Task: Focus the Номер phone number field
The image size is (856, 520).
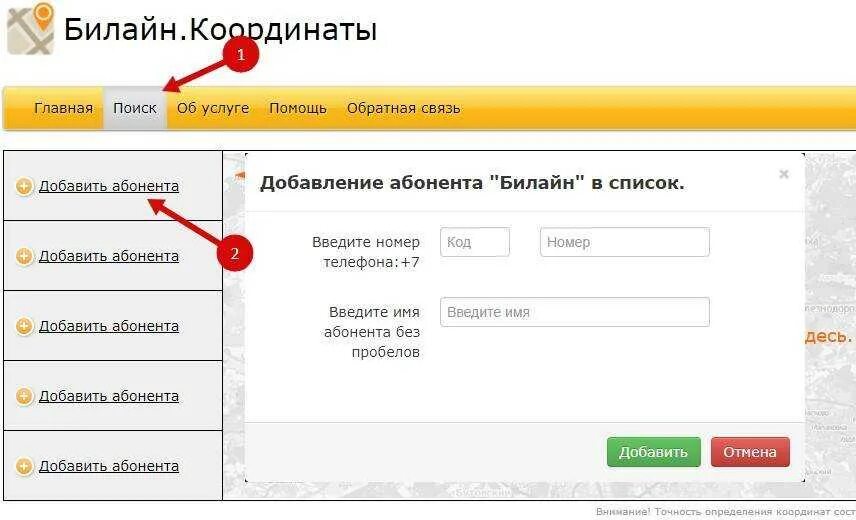Action: 625,242
